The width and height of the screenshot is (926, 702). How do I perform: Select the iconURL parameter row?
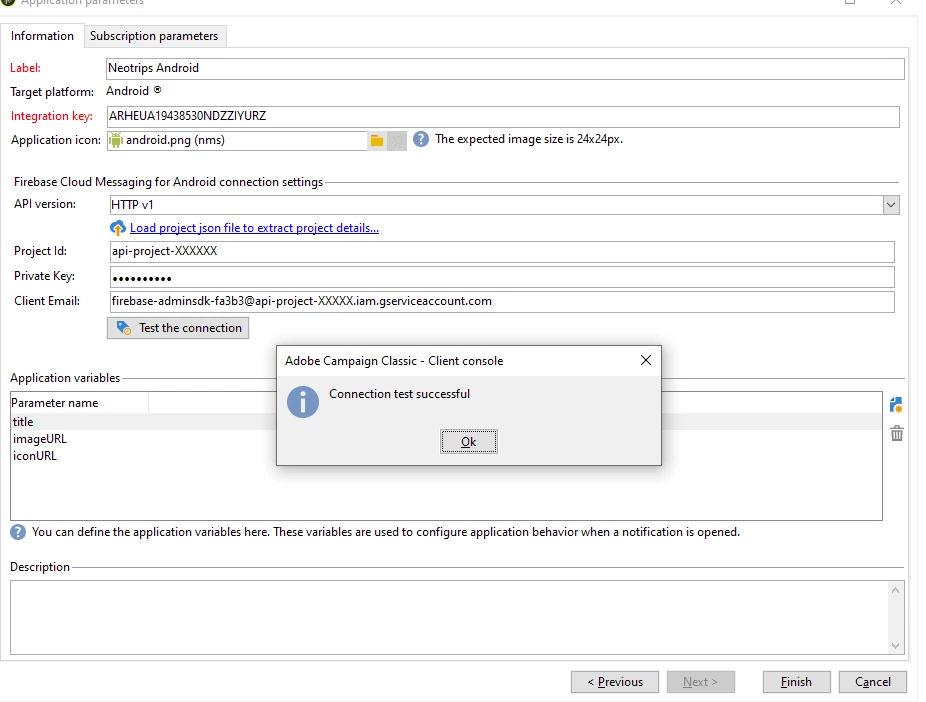point(144,456)
